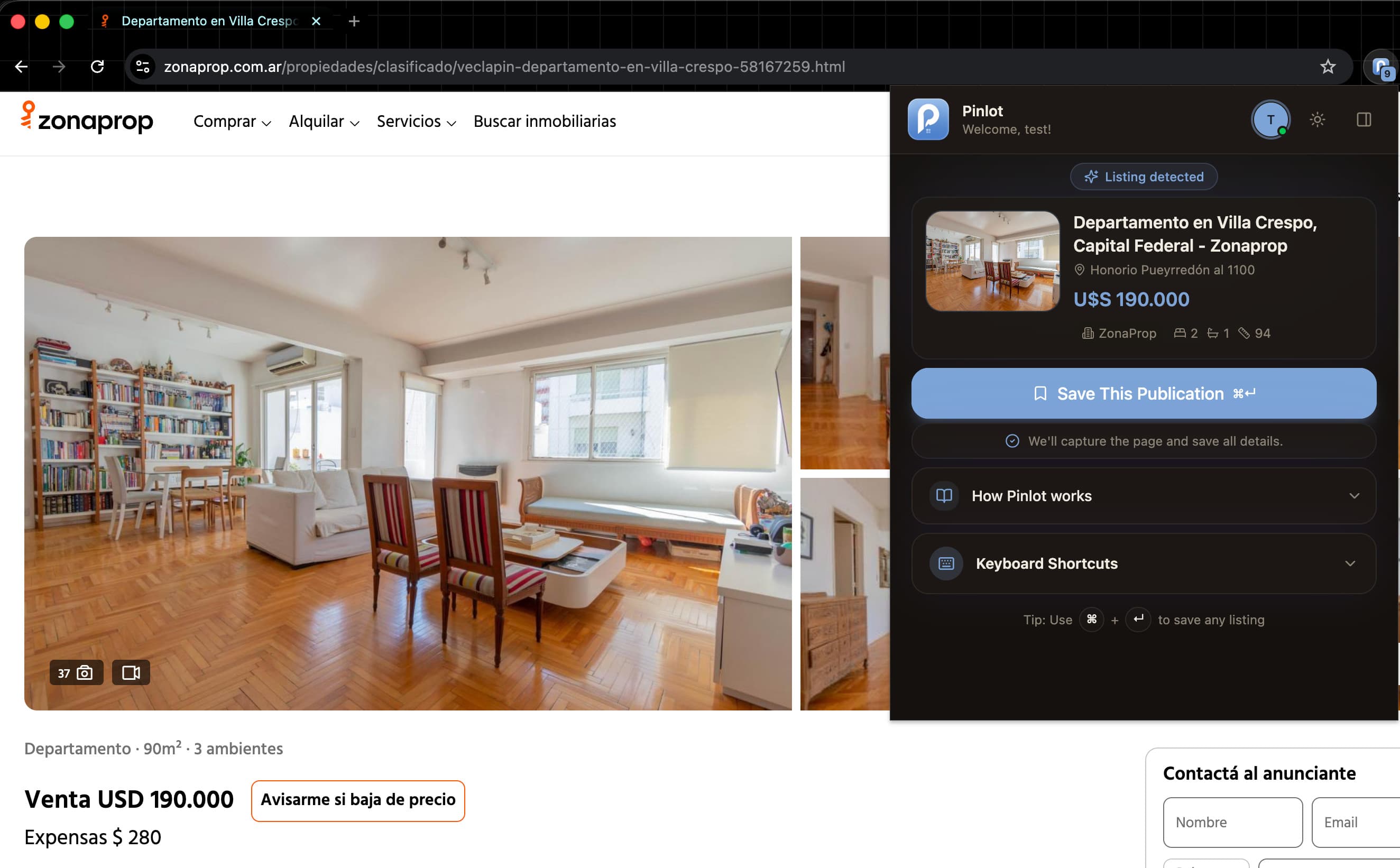
Task: Click Departamento · 90m² · 3 ambientes text
Action: 154,749
